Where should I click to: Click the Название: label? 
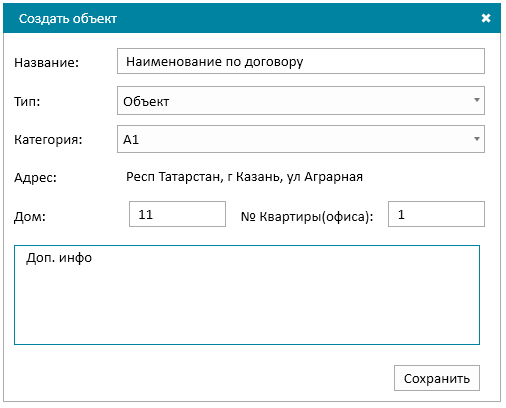pyautogui.click(x=46, y=63)
